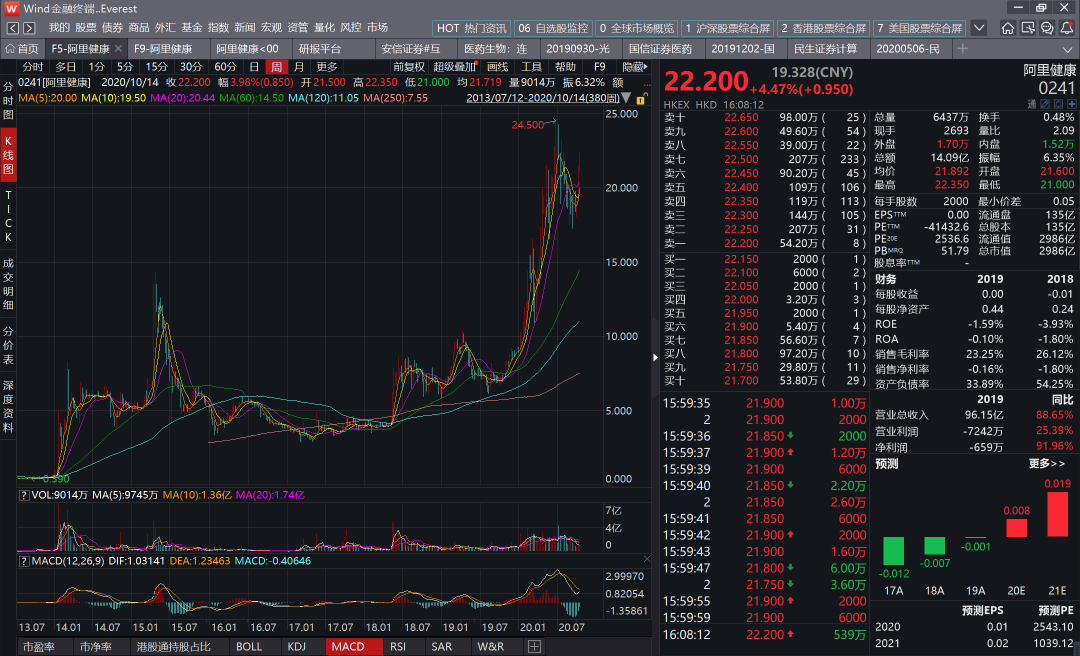Switch to the 1分 interval
1080x656 pixels.
click(96, 67)
